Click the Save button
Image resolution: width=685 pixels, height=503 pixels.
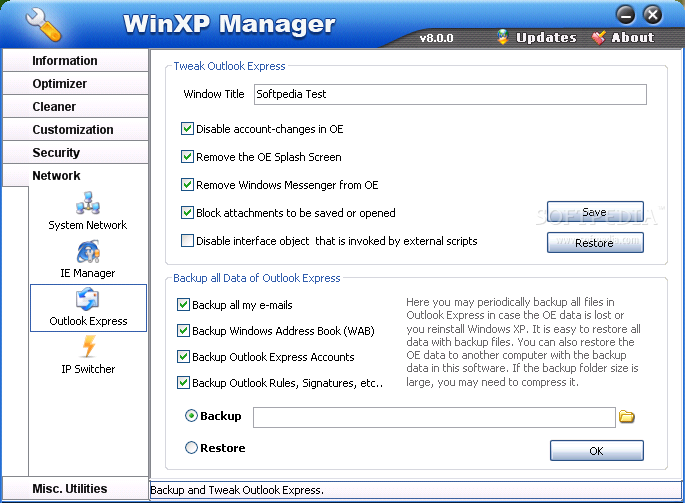click(595, 212)
